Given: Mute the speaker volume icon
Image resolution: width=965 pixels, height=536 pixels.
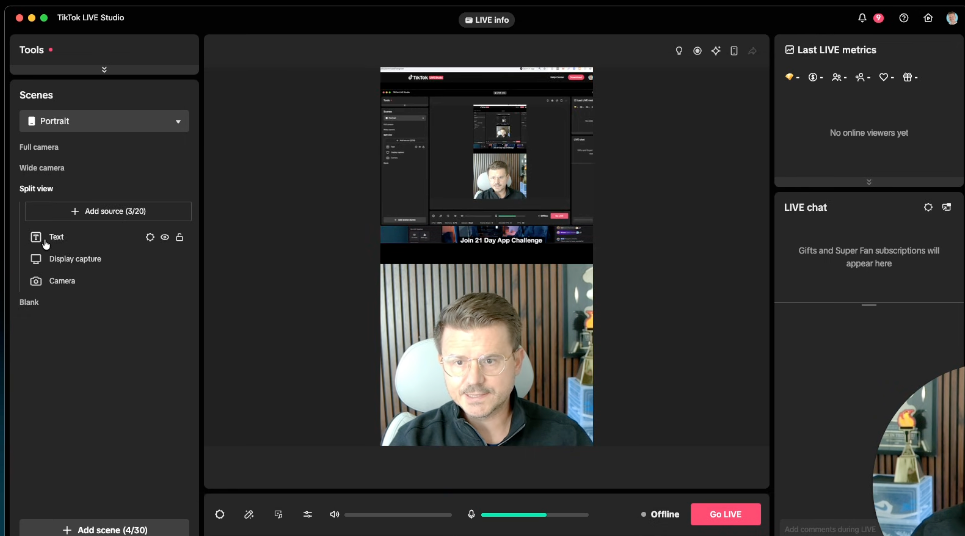Looking at the screenshot, I should (x=334, y=514).
